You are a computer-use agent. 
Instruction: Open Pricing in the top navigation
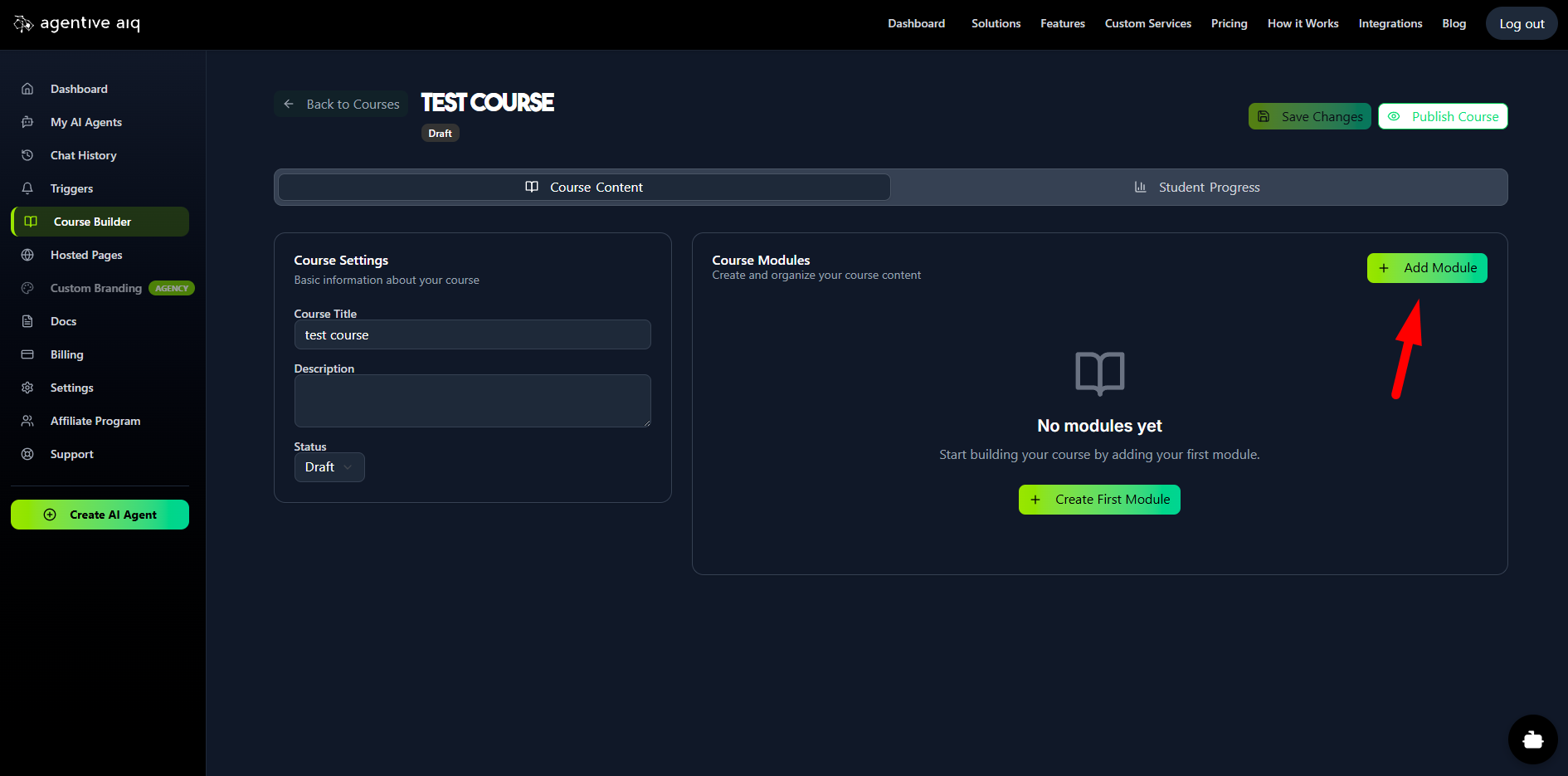(x=1229, y=24)
